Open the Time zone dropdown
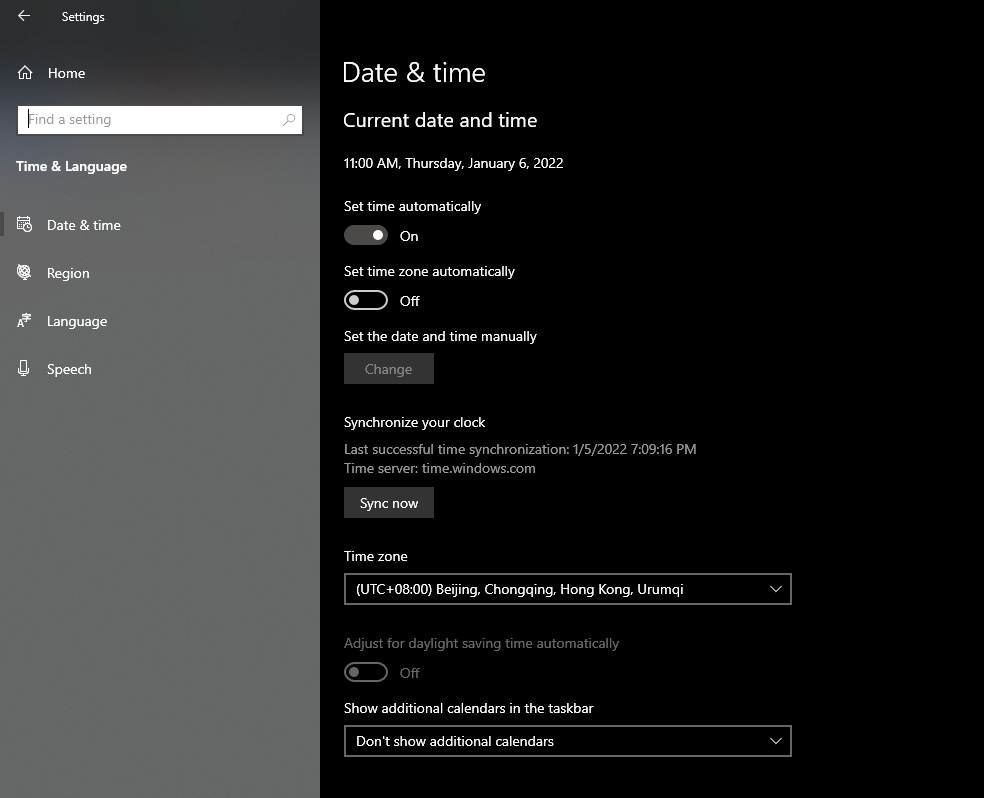984x798 pixels. (567, 589)
